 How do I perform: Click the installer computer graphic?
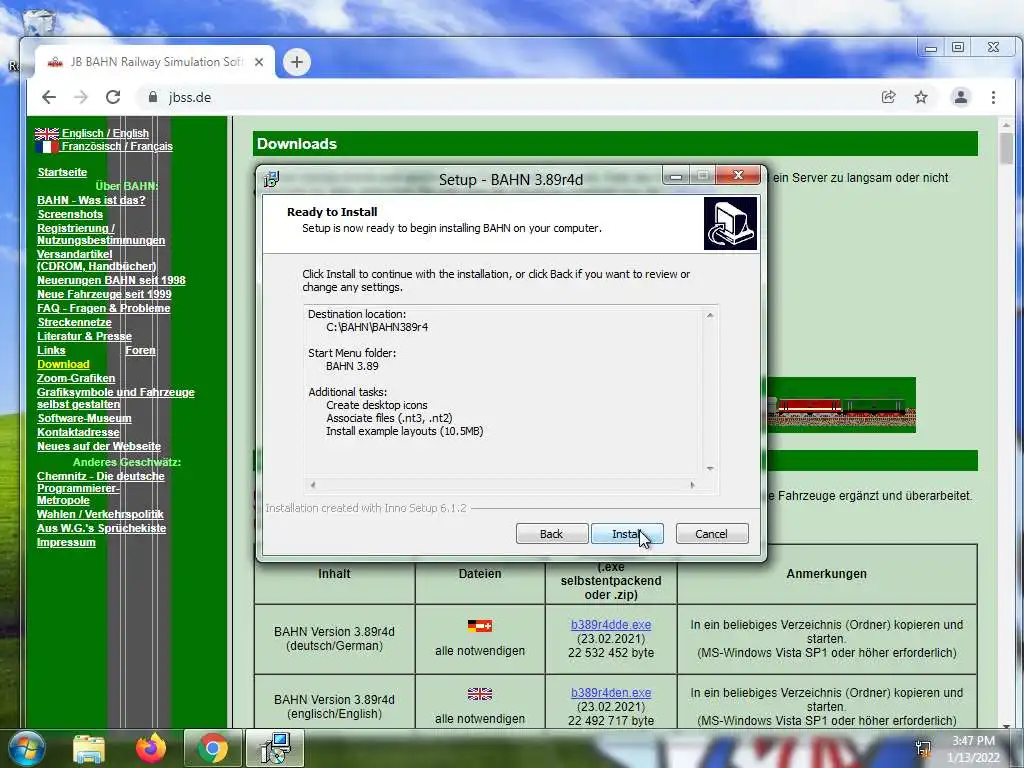730,224
